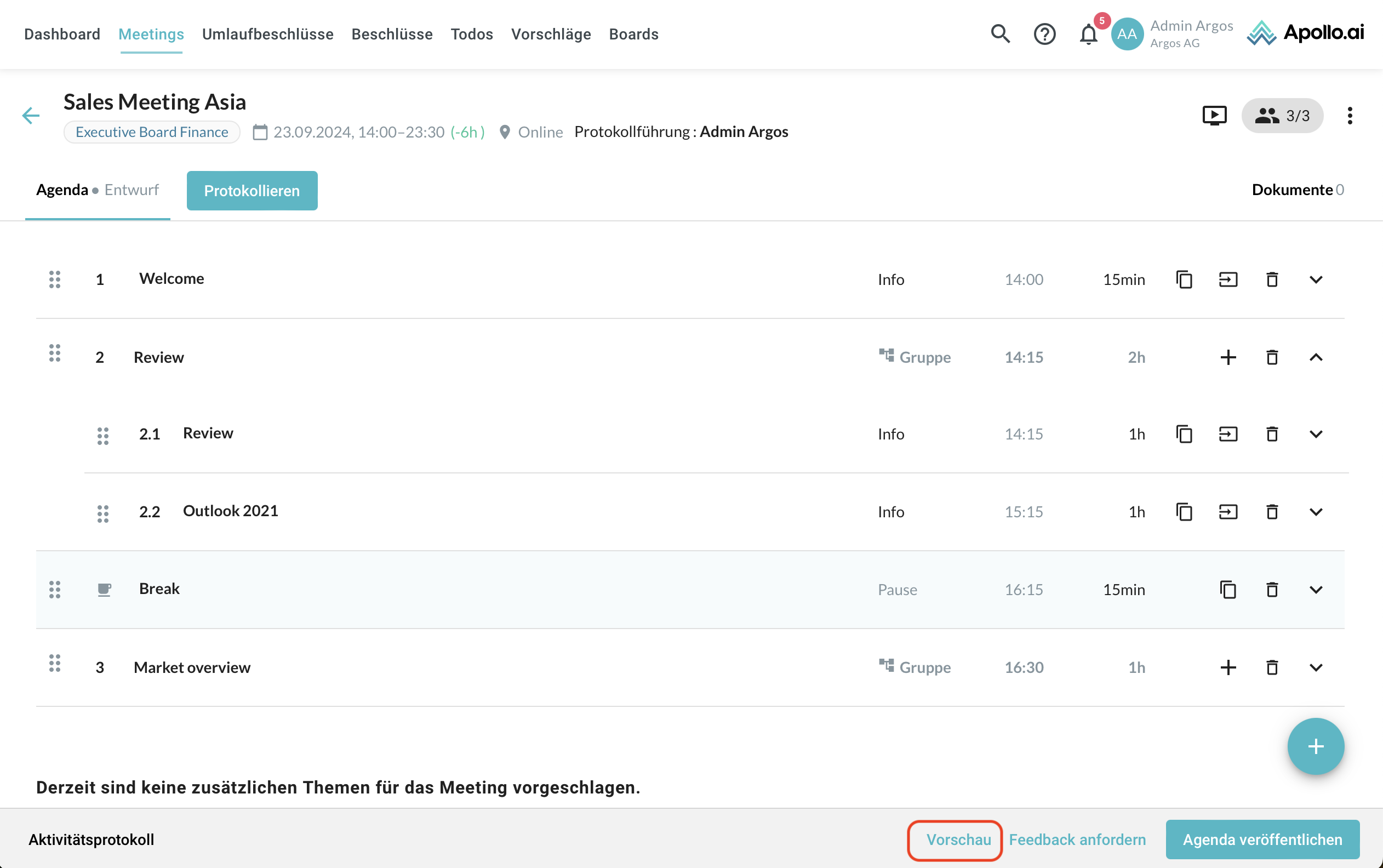The height and width of the screenshot is (868, 1383).
Task: Click the help question mark icon
Action: [1044, 34]
